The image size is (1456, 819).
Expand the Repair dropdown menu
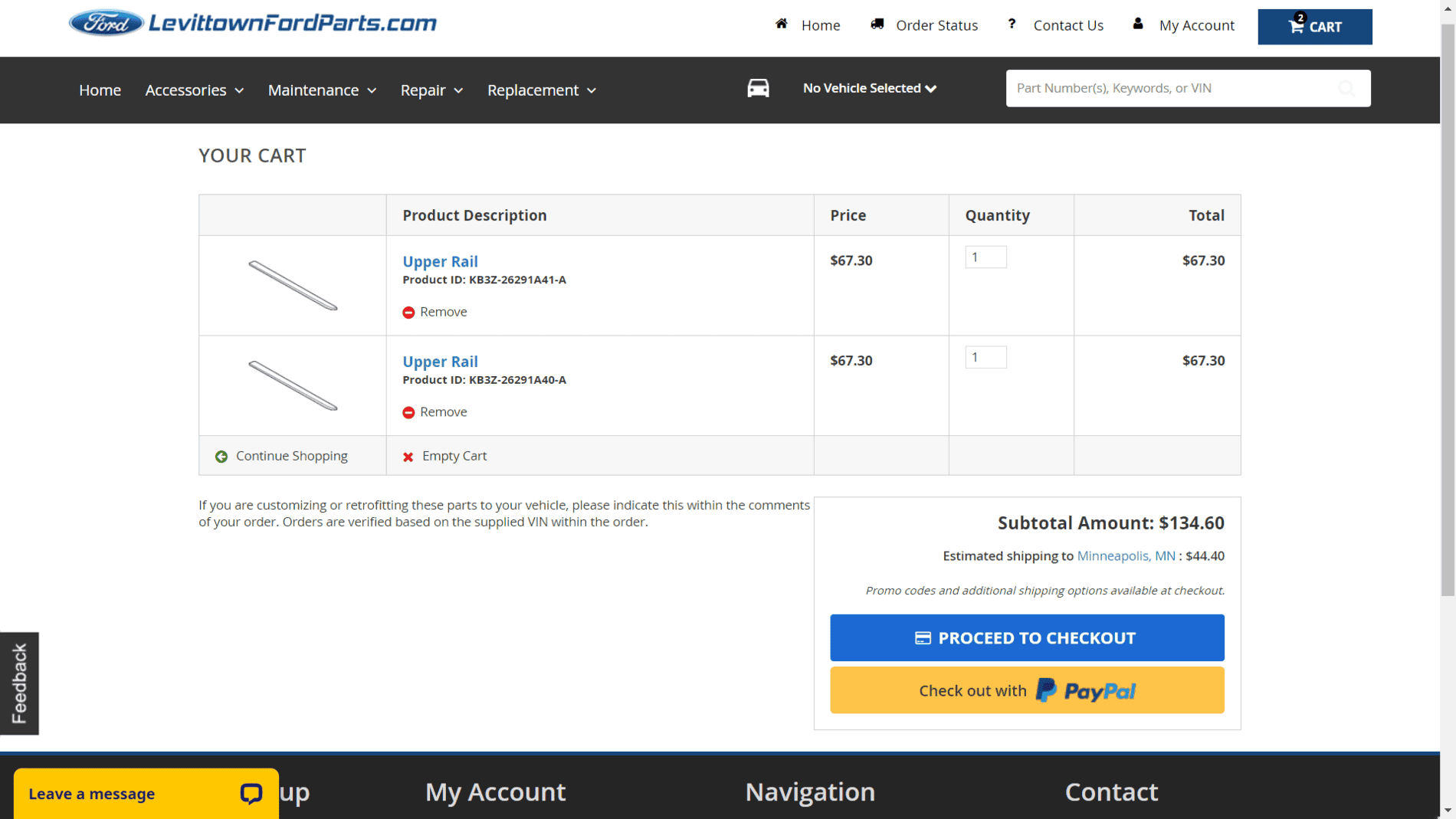(431, 90)
